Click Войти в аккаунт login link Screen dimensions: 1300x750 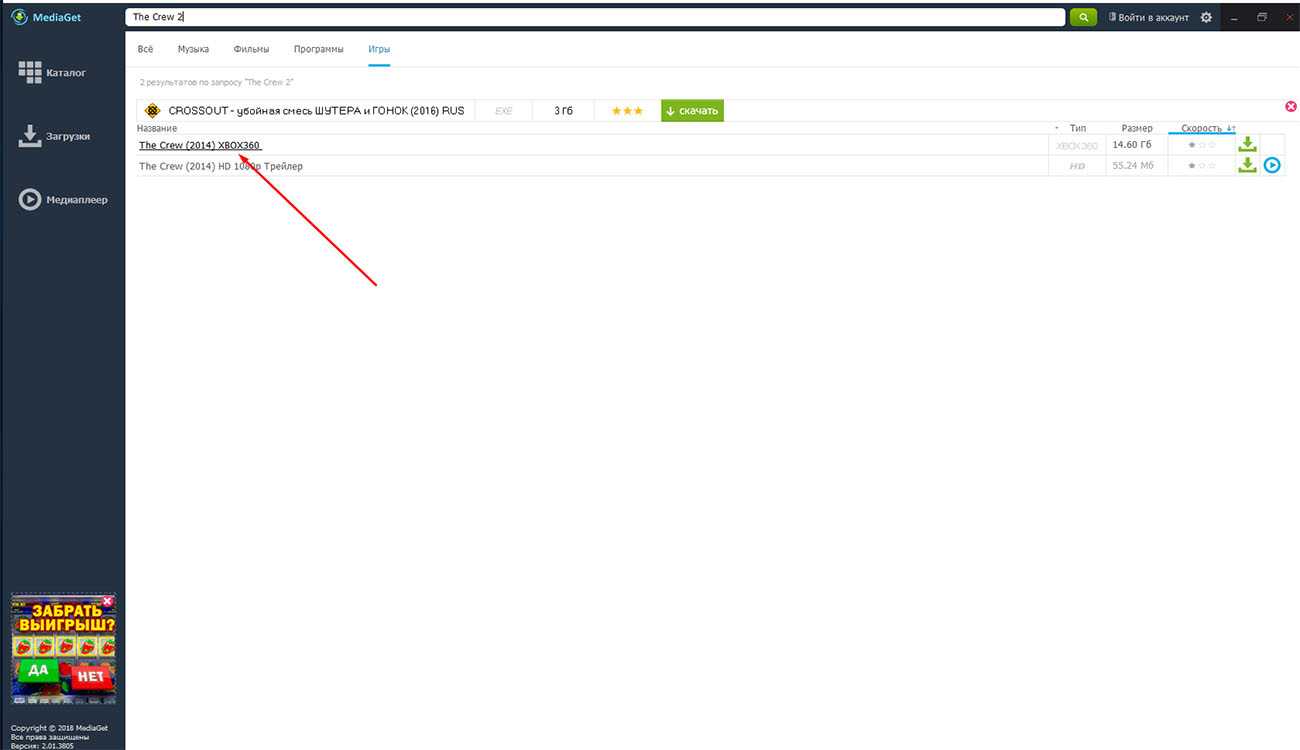point(1149,17)
